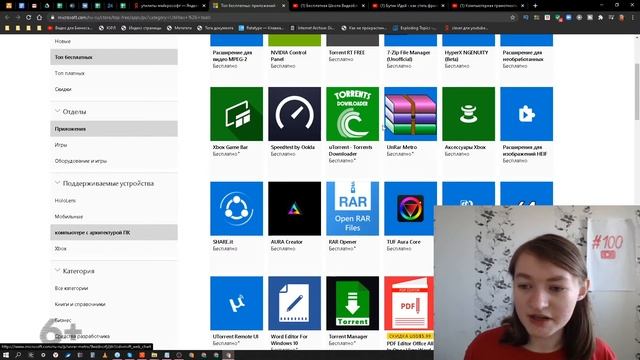Filter by HoloLens device
This screenshot has width=640, height=360.
click(65, 200)
